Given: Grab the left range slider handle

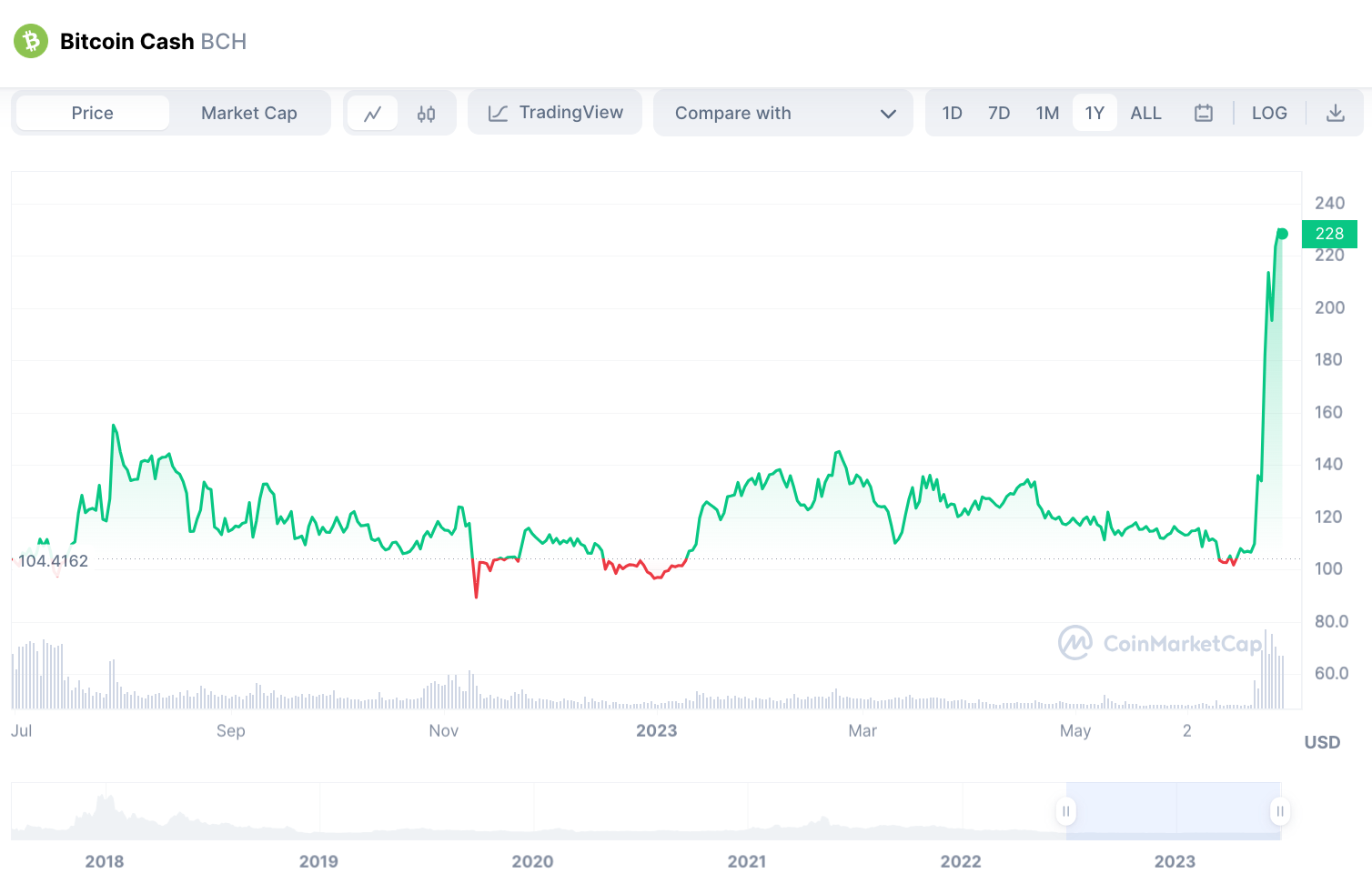Looking at the screenshot, I should coord(1065,811).
